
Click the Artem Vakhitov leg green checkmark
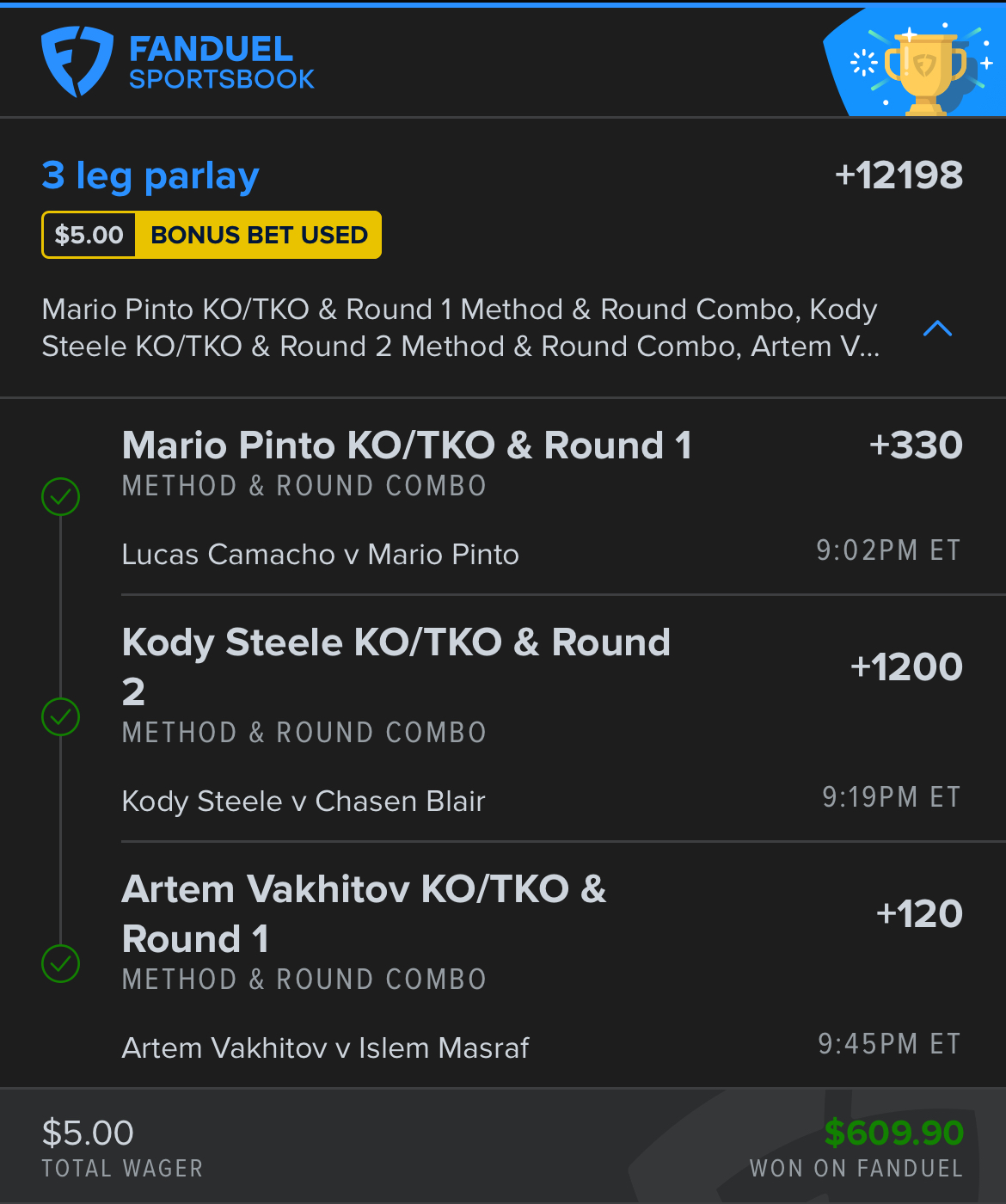(61, 963)
